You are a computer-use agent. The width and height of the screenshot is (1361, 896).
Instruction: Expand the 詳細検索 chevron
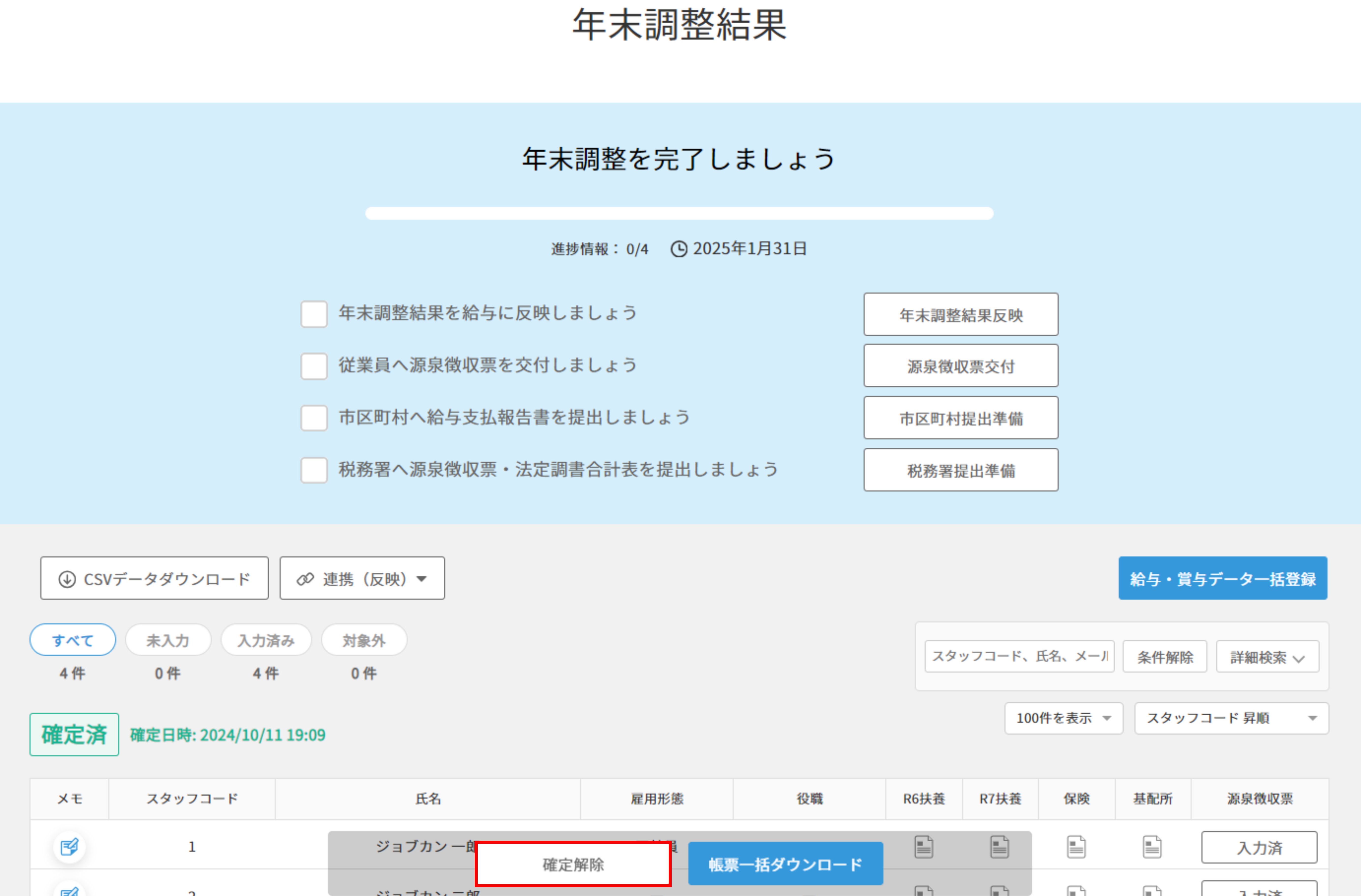1299,658
